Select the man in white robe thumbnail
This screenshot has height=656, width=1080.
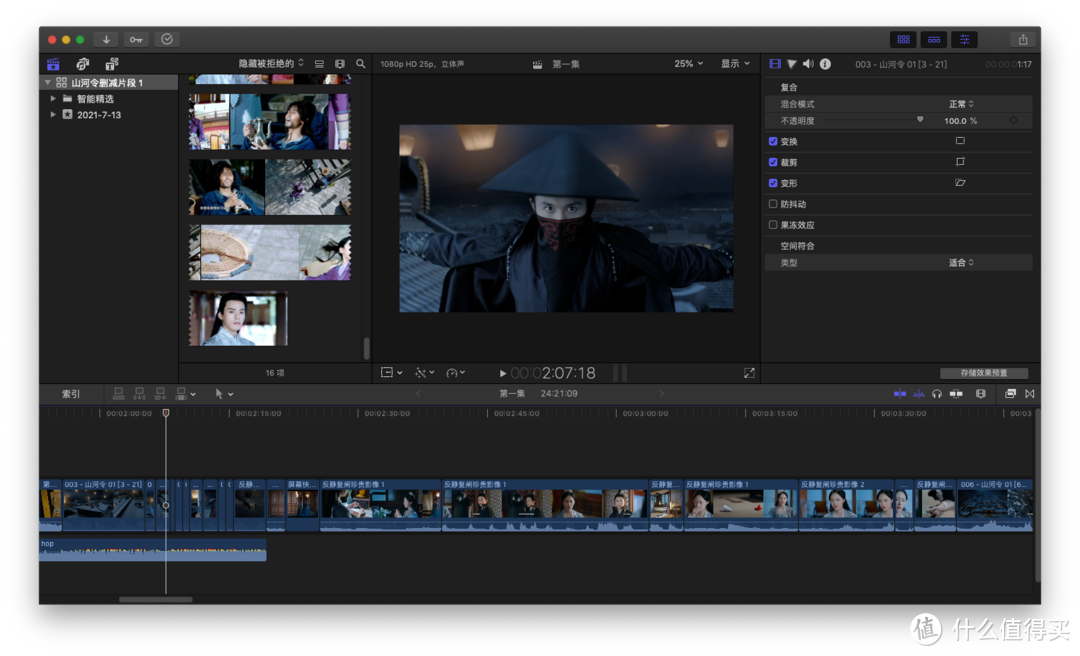[x=238, y=318]
